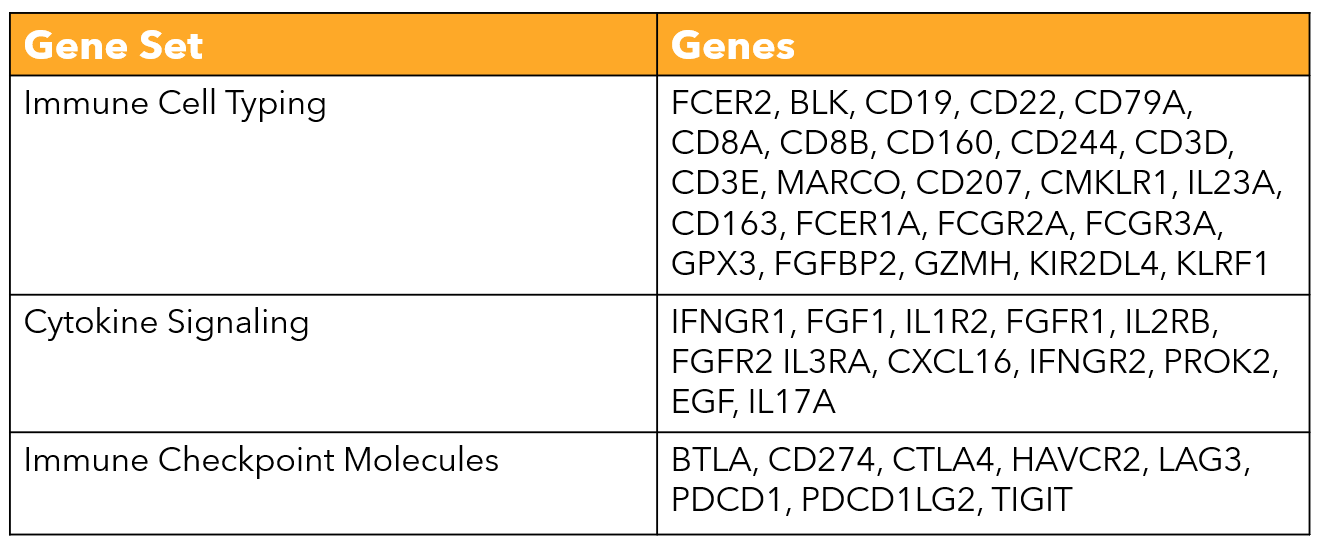Screen dimensions: 1320x544
Task: Select the "Cytokine Signaling" row label
Action: 166,323
